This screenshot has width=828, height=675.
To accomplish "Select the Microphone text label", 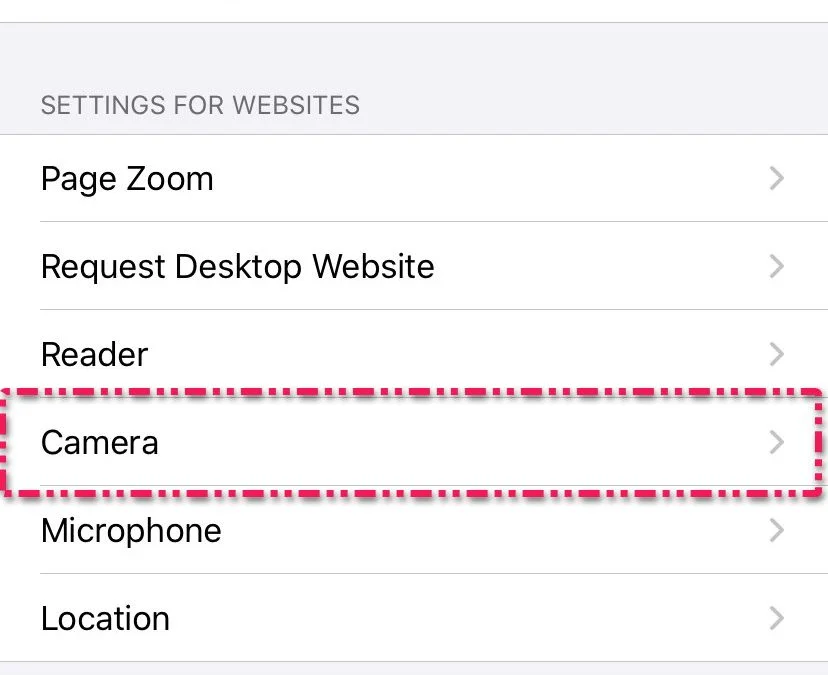I will pos(131,530).
